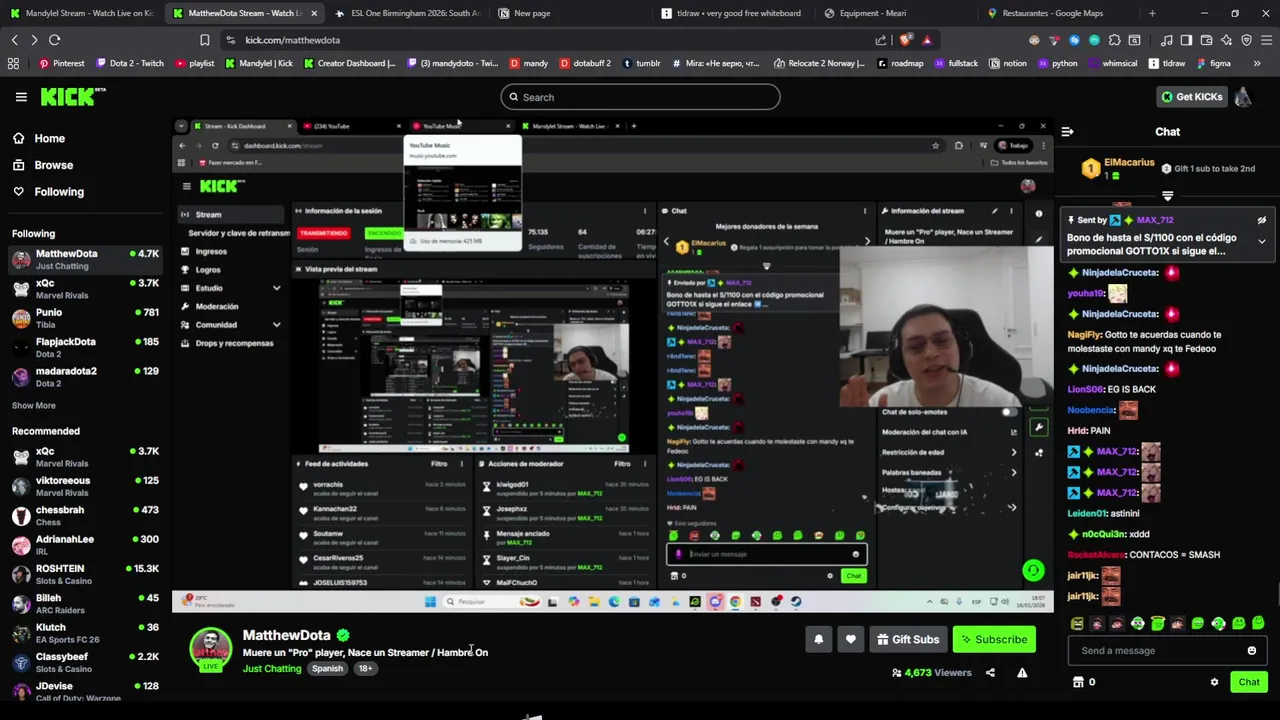Open emoji picker in message box
The height and width of the screenshot is (720, 1280).
click(x=1251, y=651)
